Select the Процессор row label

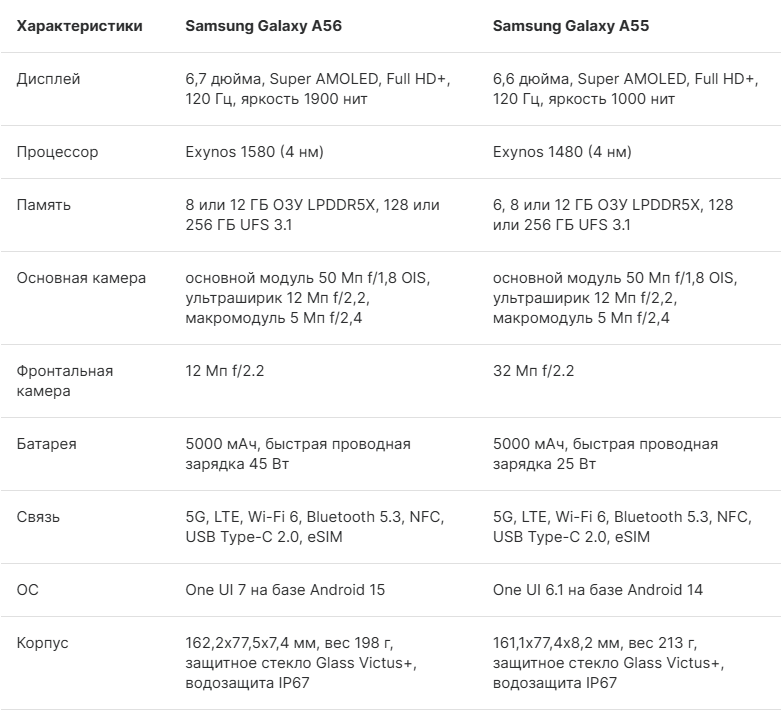pyautogui.click(x=57, y=152)
